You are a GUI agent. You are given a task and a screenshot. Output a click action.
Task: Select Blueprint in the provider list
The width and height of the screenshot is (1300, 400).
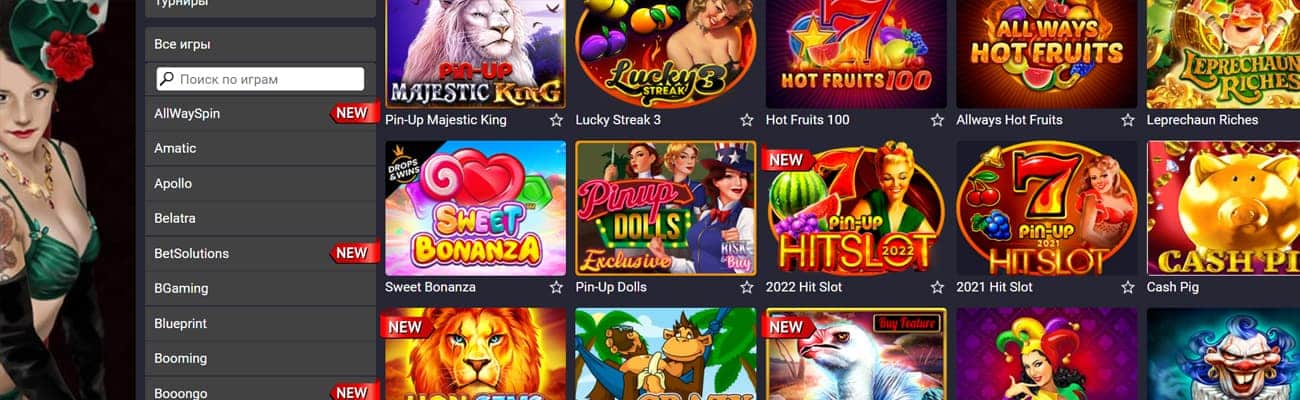[x=260, y=323]
